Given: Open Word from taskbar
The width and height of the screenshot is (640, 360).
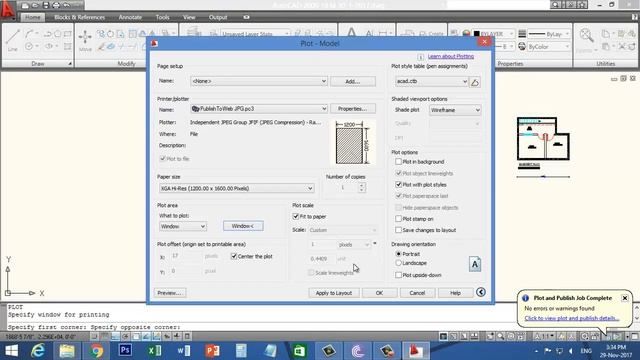Looking at the screenshot, I should [184, 351].
